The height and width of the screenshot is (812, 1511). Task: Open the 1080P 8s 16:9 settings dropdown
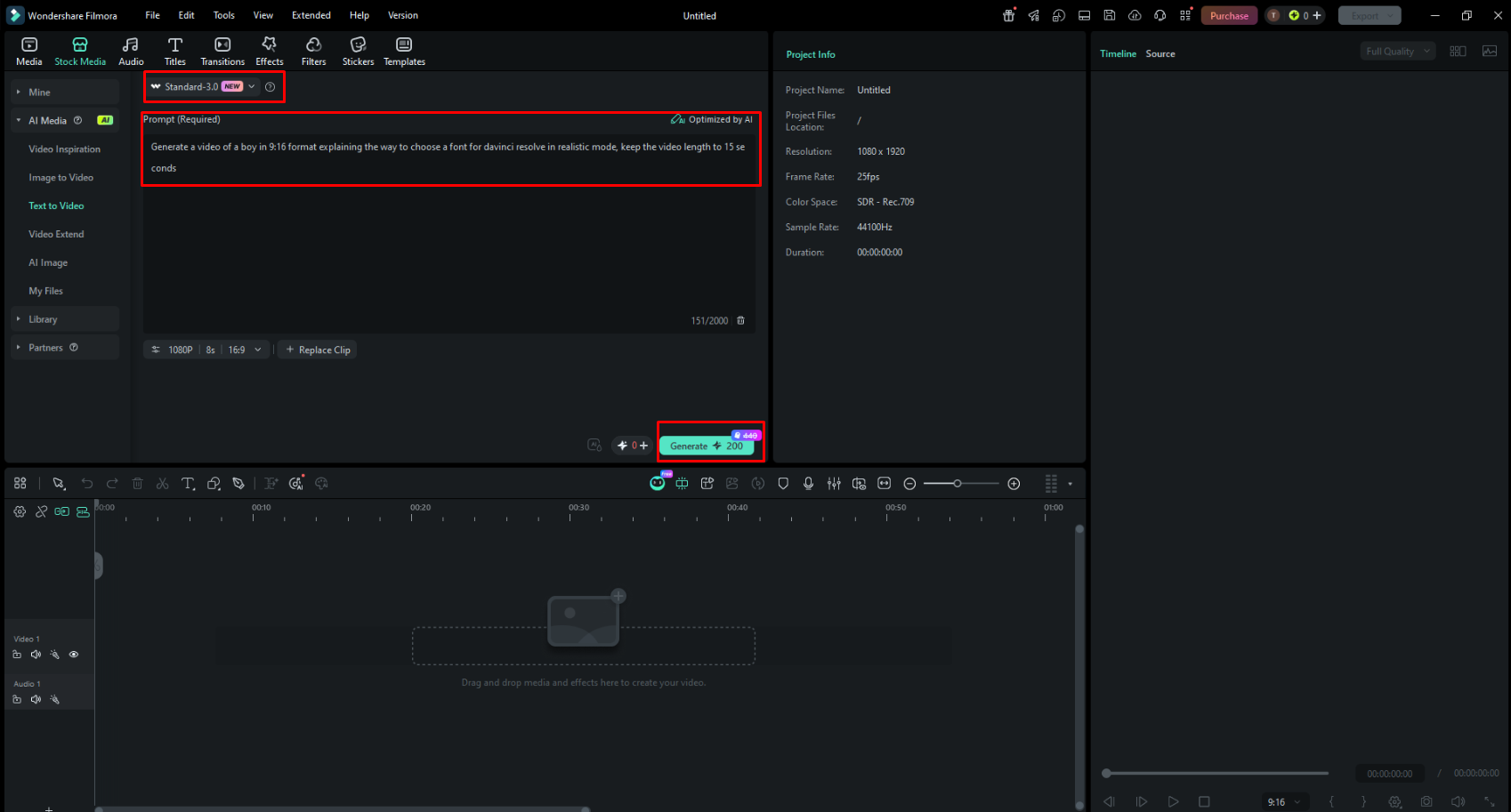click(x=206, y=350)
